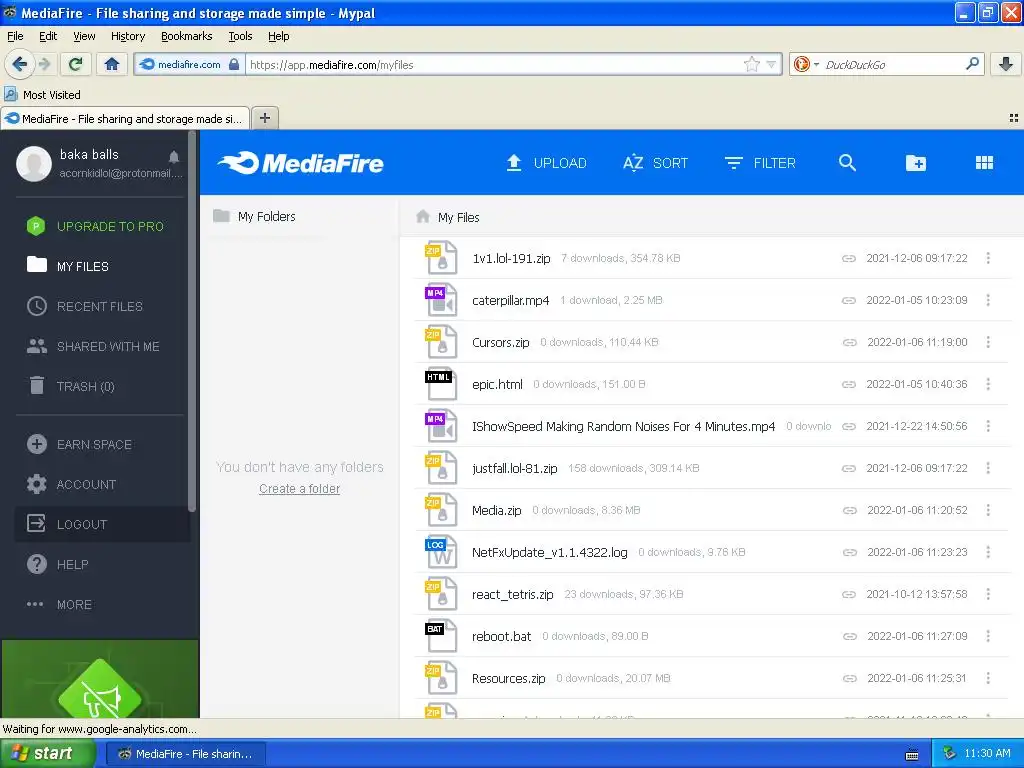1024x768 pixels.
Task: Copy share link icon for IShowSpeed video
Action: [x=848, y=426]
